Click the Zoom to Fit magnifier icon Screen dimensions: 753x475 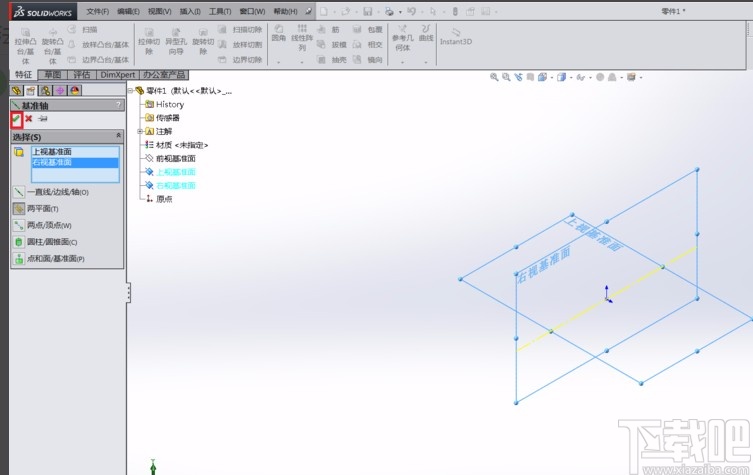pyautogui.click(x=495, y=77)
